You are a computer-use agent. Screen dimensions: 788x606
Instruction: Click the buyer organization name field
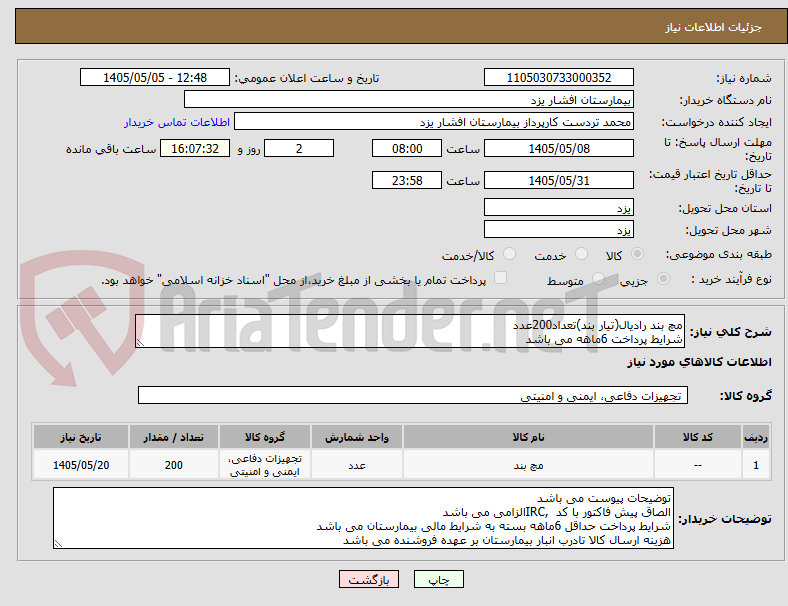tap(409, 99)
